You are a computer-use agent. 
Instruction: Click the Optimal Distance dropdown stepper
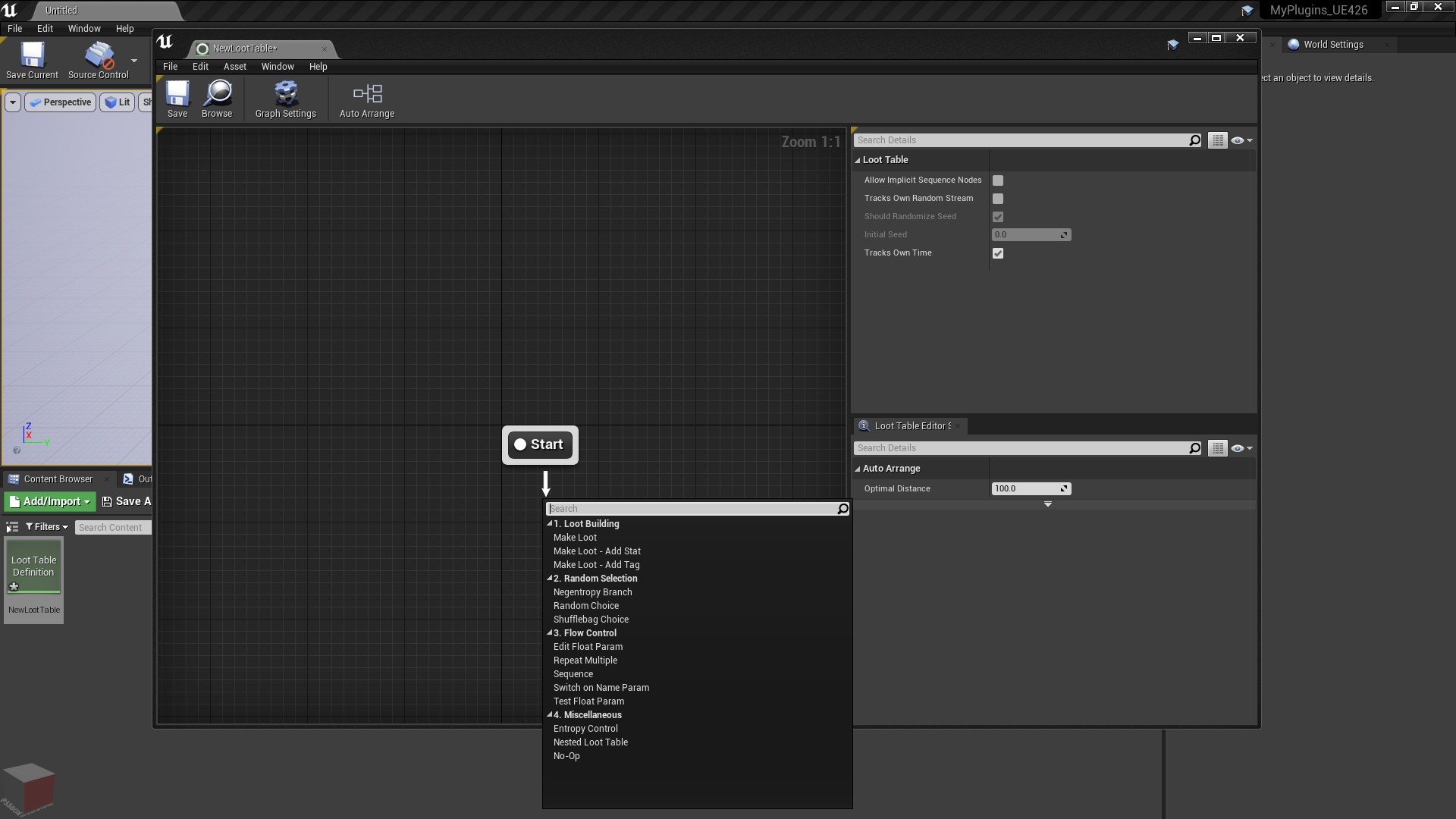(x=1064, y=488)
